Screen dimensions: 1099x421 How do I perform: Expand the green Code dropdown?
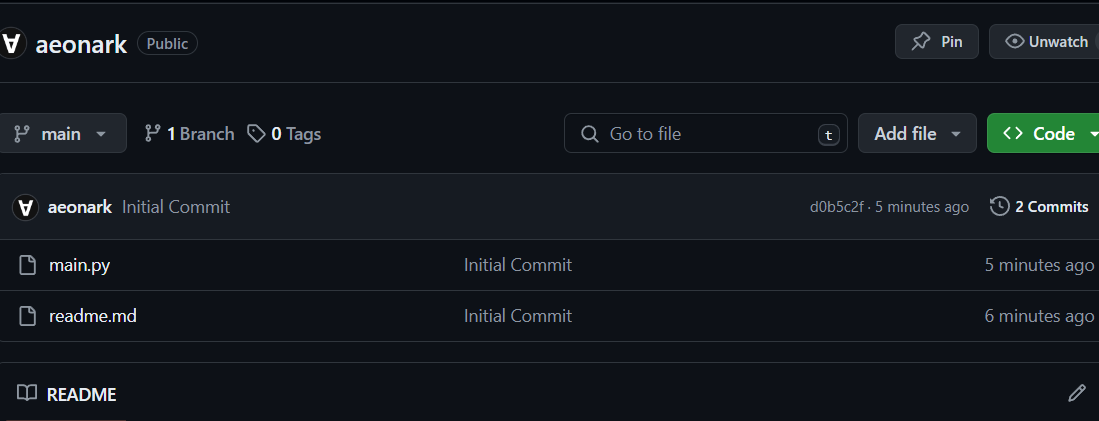coord(1043,133)
